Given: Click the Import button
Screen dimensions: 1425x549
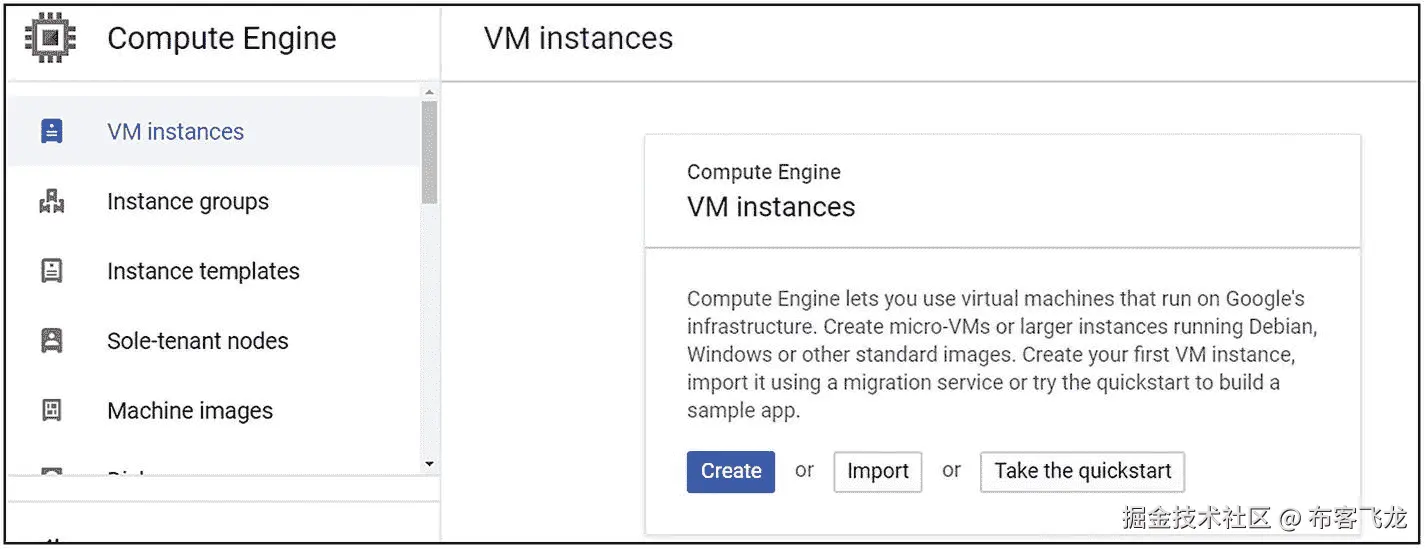Looking at the screenshot, I should [x=877, y=471].
